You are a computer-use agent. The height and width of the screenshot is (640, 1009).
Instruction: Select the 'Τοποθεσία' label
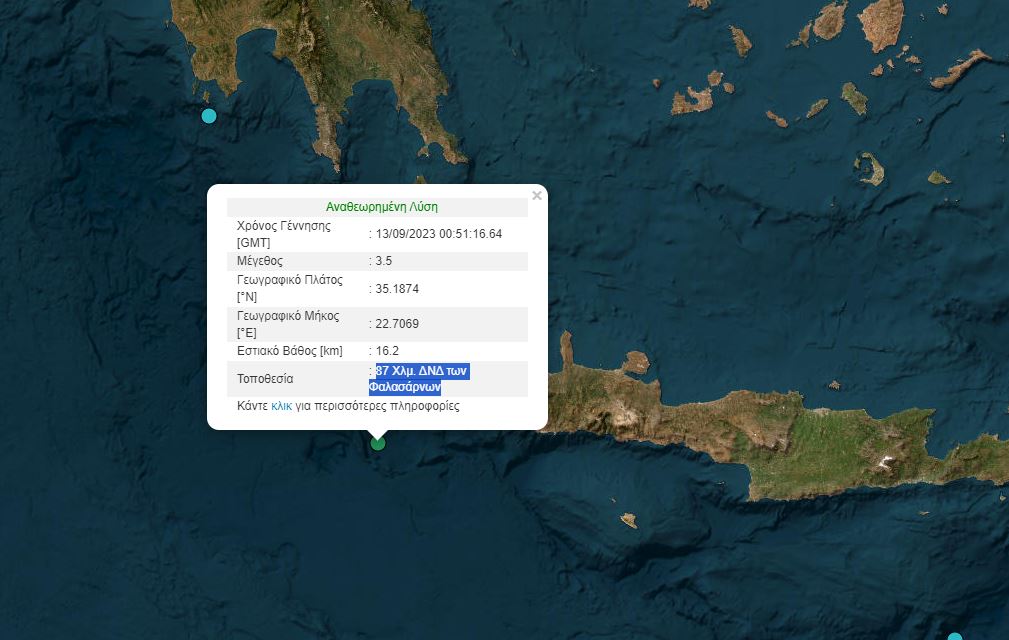coord(265,379)
